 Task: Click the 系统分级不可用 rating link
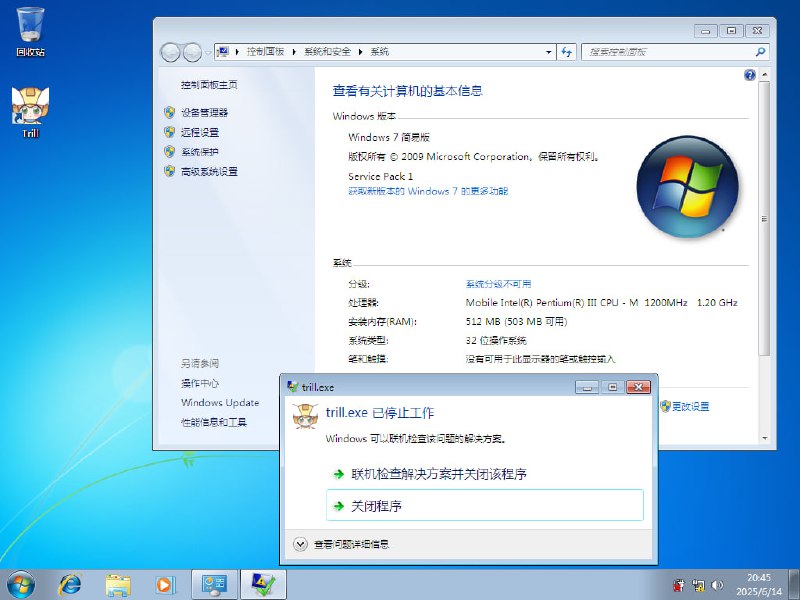(x=498, y=284)
